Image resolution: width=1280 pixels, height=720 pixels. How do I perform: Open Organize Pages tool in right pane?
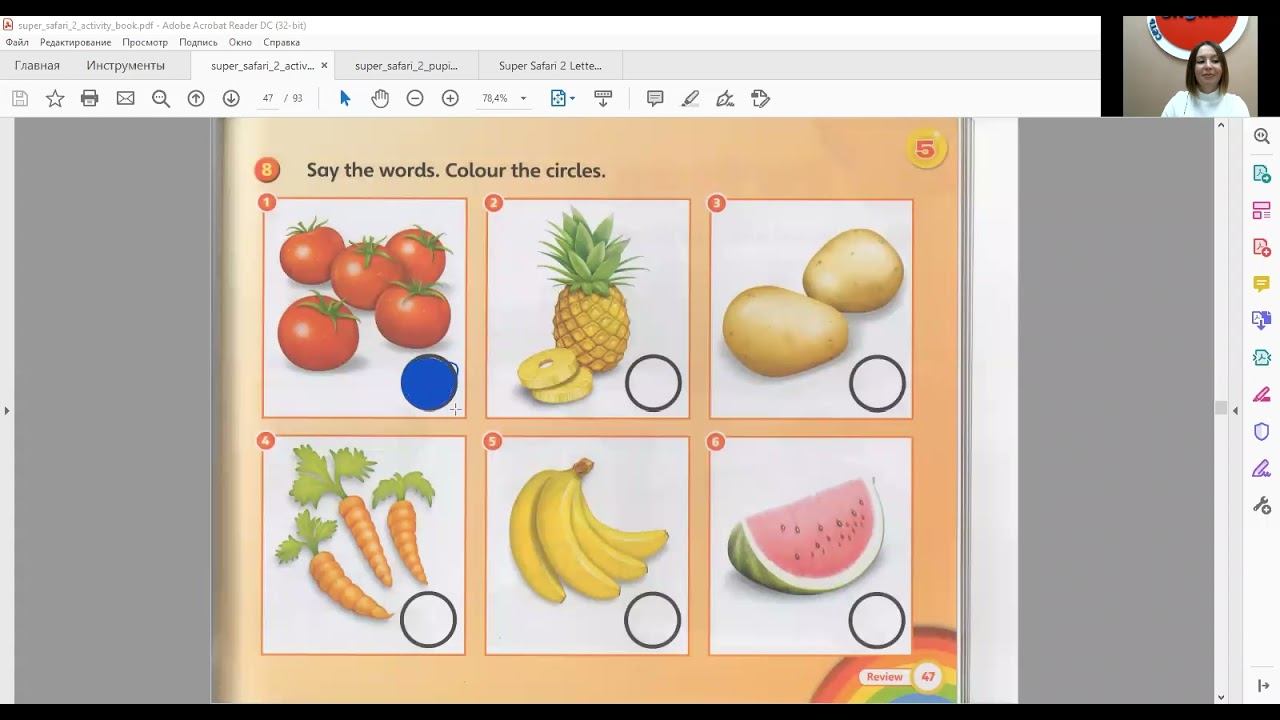coord(1262,210)
